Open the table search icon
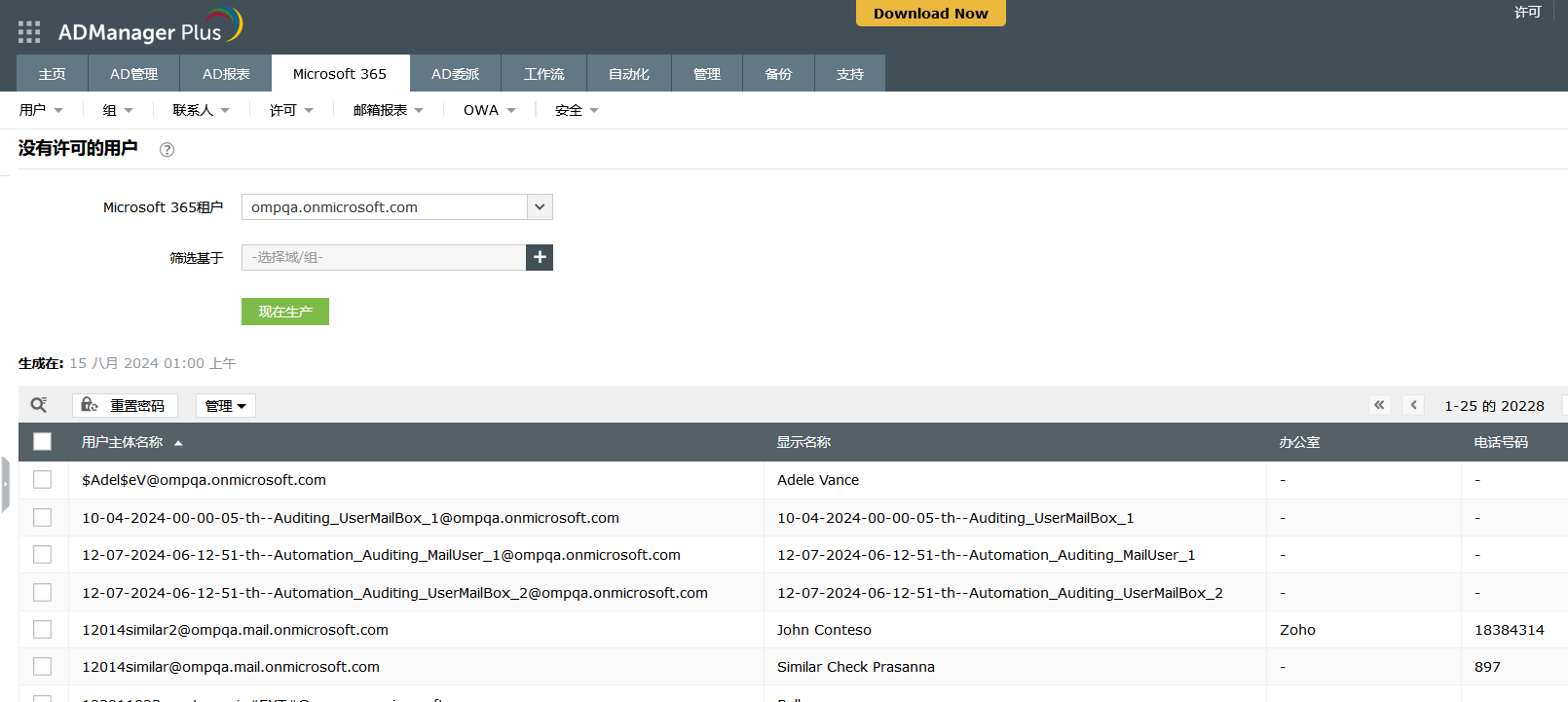 point(39,405)
